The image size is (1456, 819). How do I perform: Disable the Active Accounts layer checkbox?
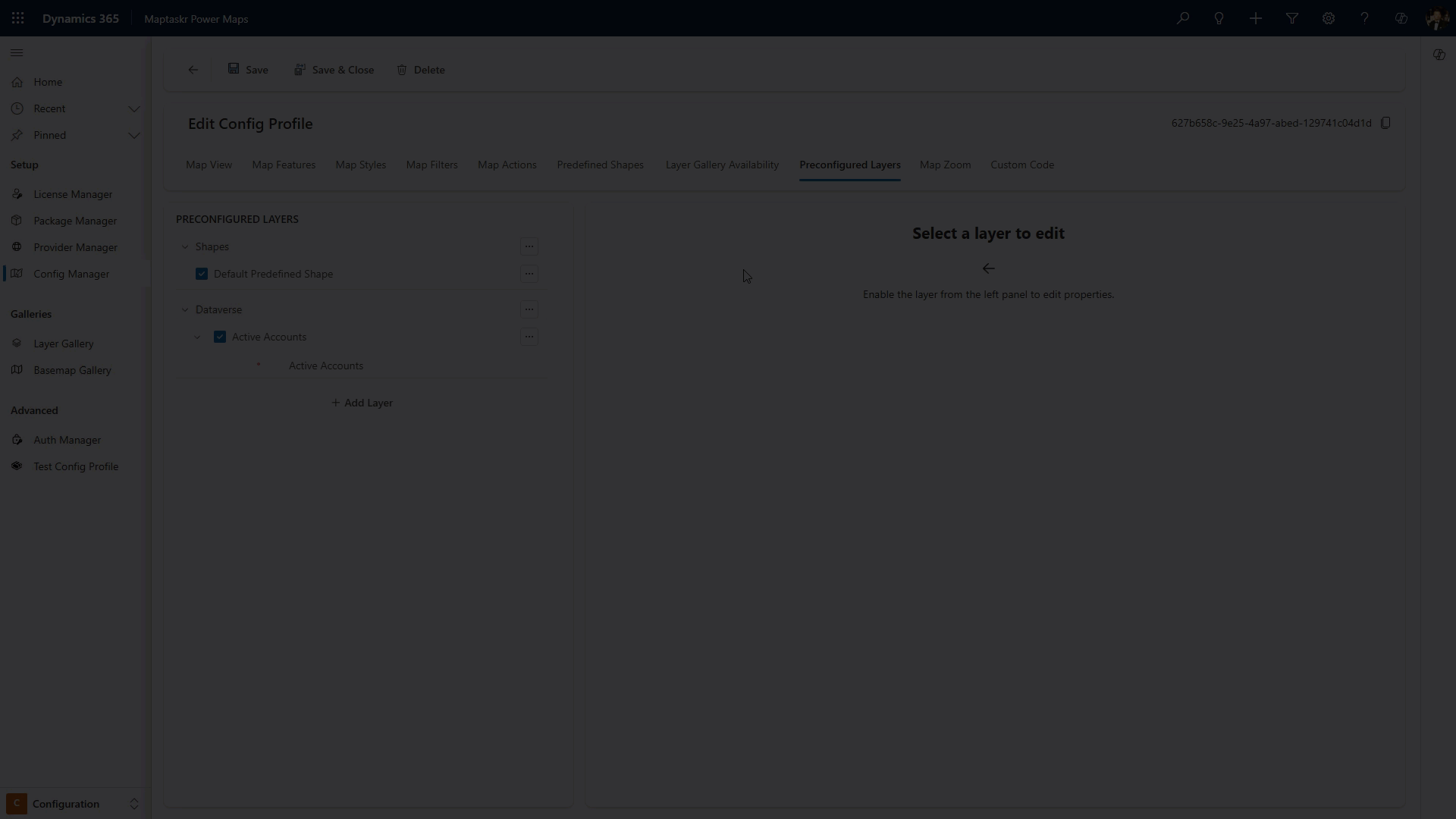point(220,337)
